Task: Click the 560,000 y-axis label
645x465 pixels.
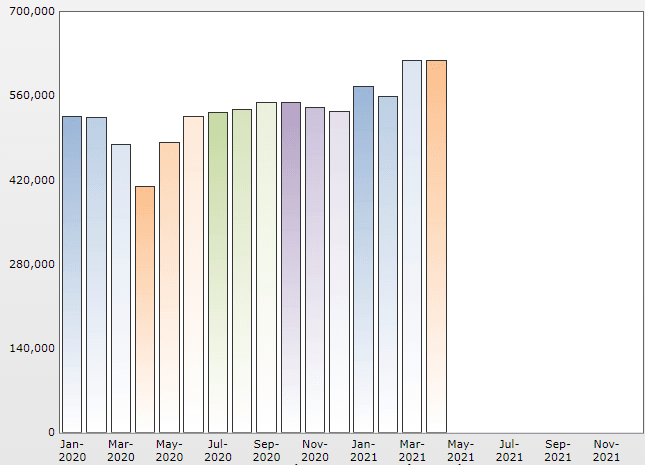Action: (32, 95)
